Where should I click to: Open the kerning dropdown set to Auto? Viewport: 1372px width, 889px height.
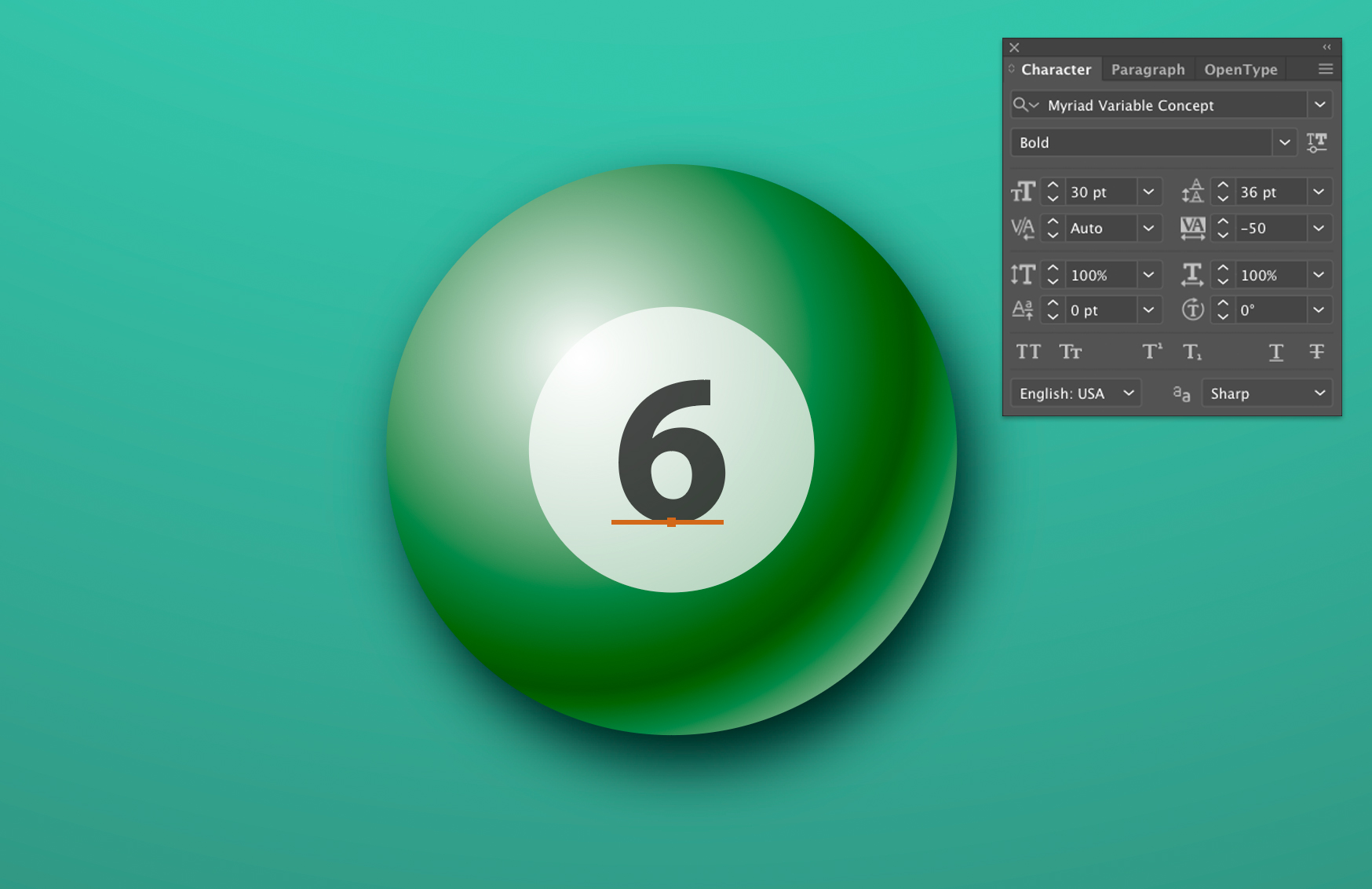1149,229
